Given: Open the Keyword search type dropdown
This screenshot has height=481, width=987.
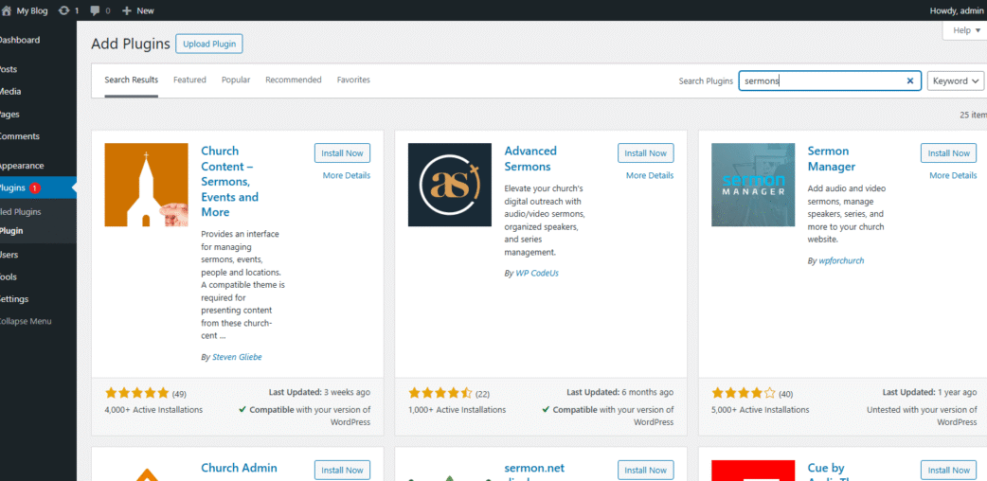Looking at the screenshot, I should [x=955, y=81].
